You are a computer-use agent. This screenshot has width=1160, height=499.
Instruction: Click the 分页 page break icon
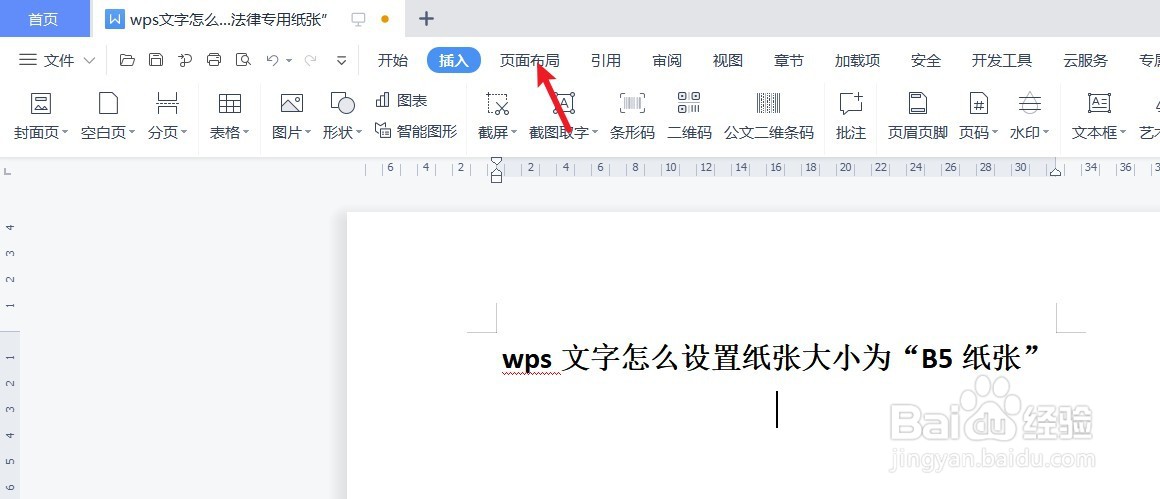(x=168, y=103)
